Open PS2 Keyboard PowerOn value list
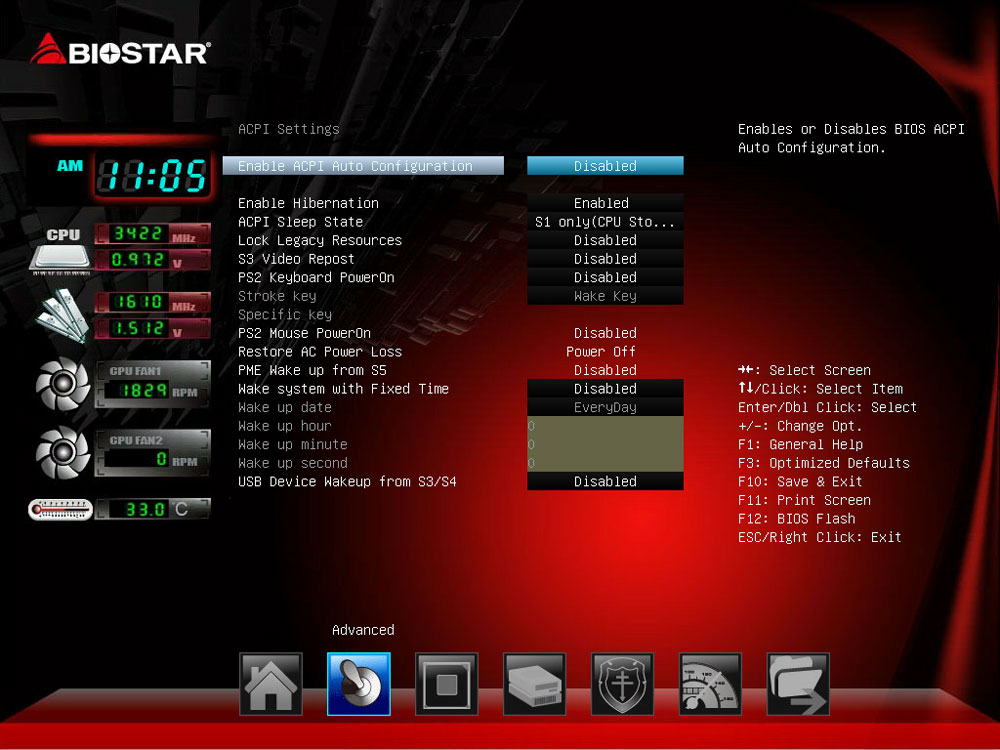 tap(605, 278)
